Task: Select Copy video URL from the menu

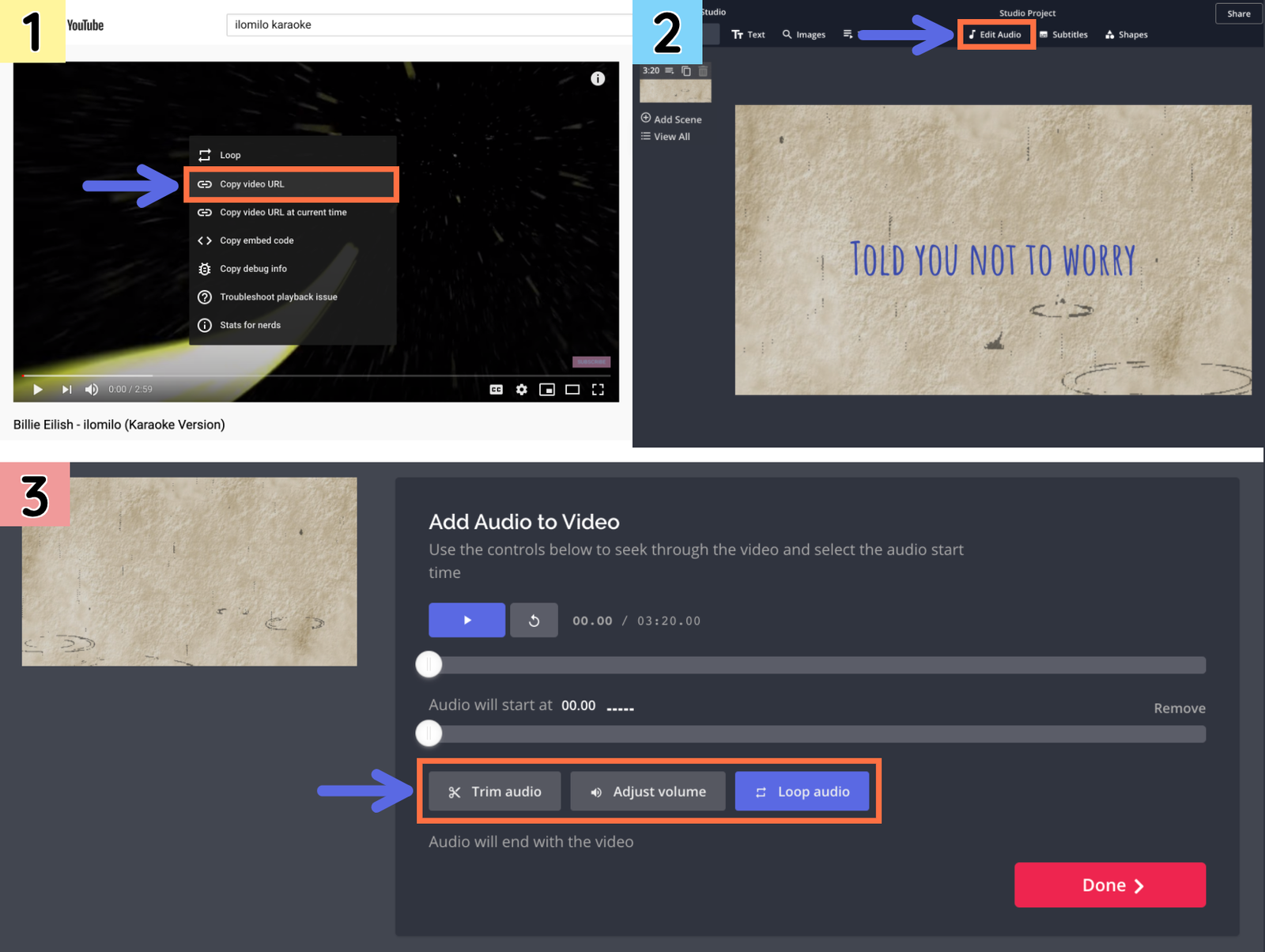Action: pos(251,183)
